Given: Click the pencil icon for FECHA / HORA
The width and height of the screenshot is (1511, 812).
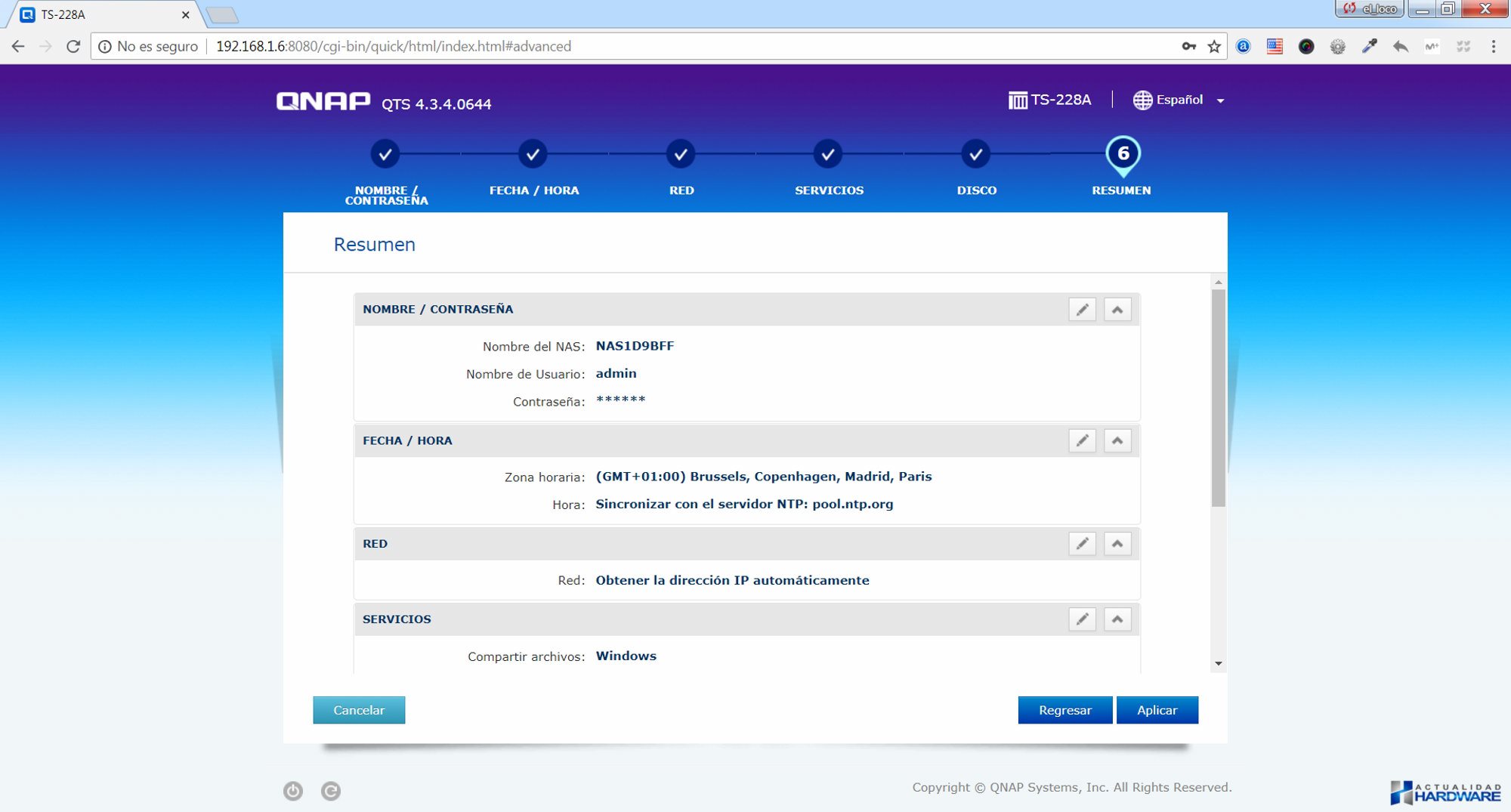Looking at the screenshot, I should tap(1082, 440).
